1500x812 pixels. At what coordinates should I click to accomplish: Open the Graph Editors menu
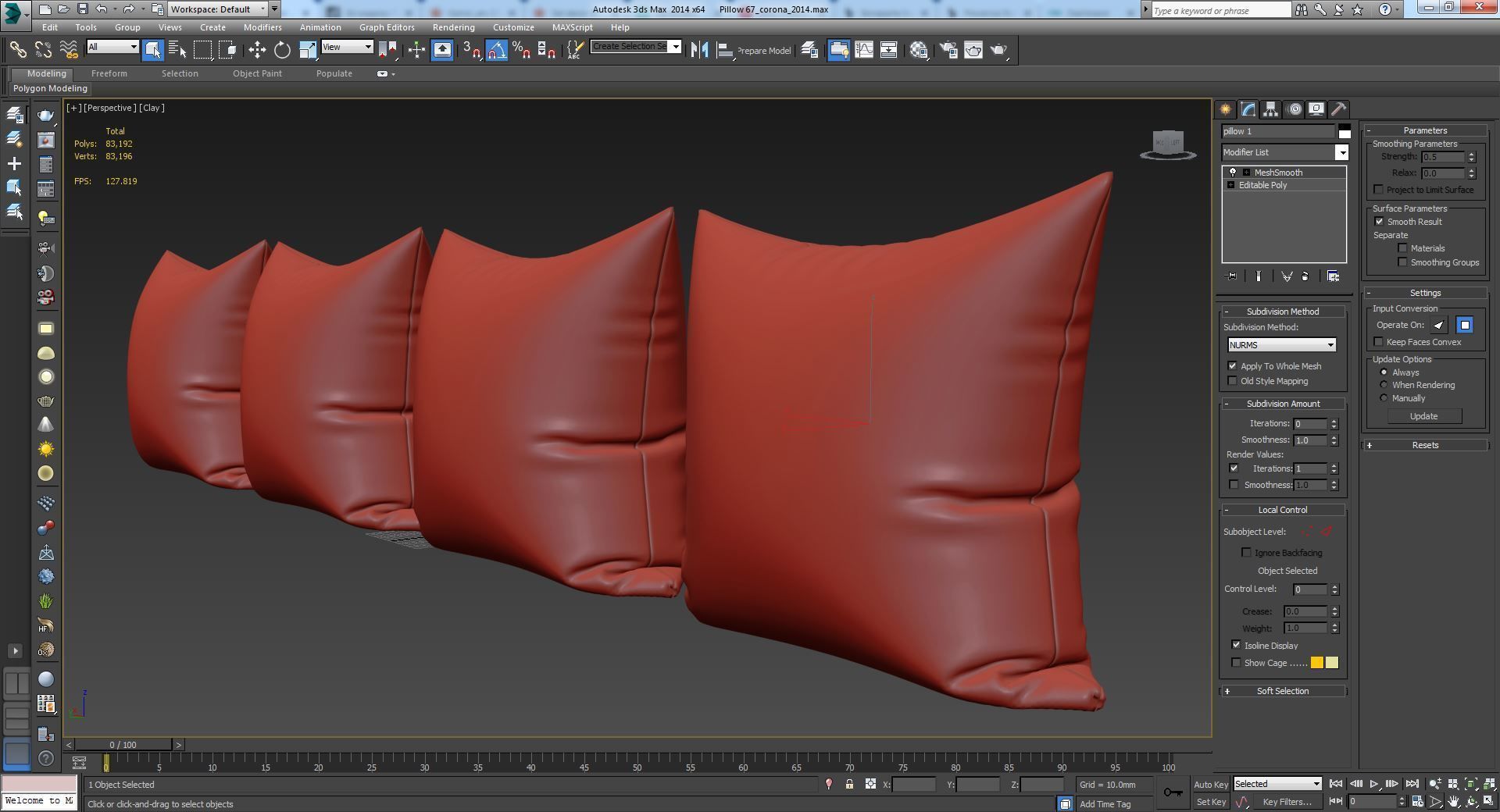click(387, 27)
